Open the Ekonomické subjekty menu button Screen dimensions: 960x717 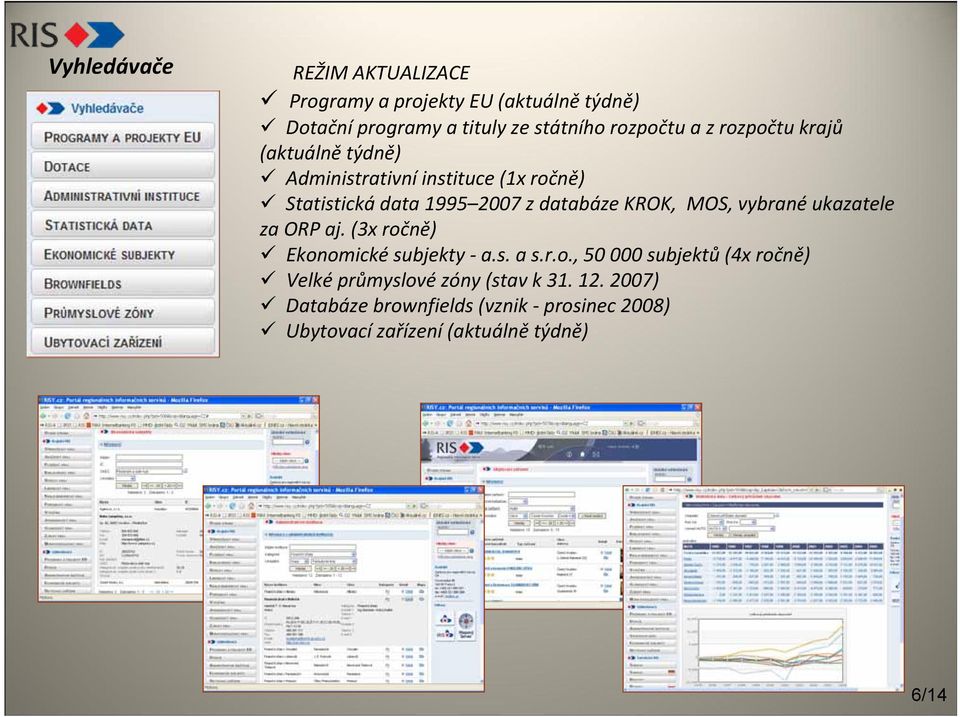tap(123, 254)
